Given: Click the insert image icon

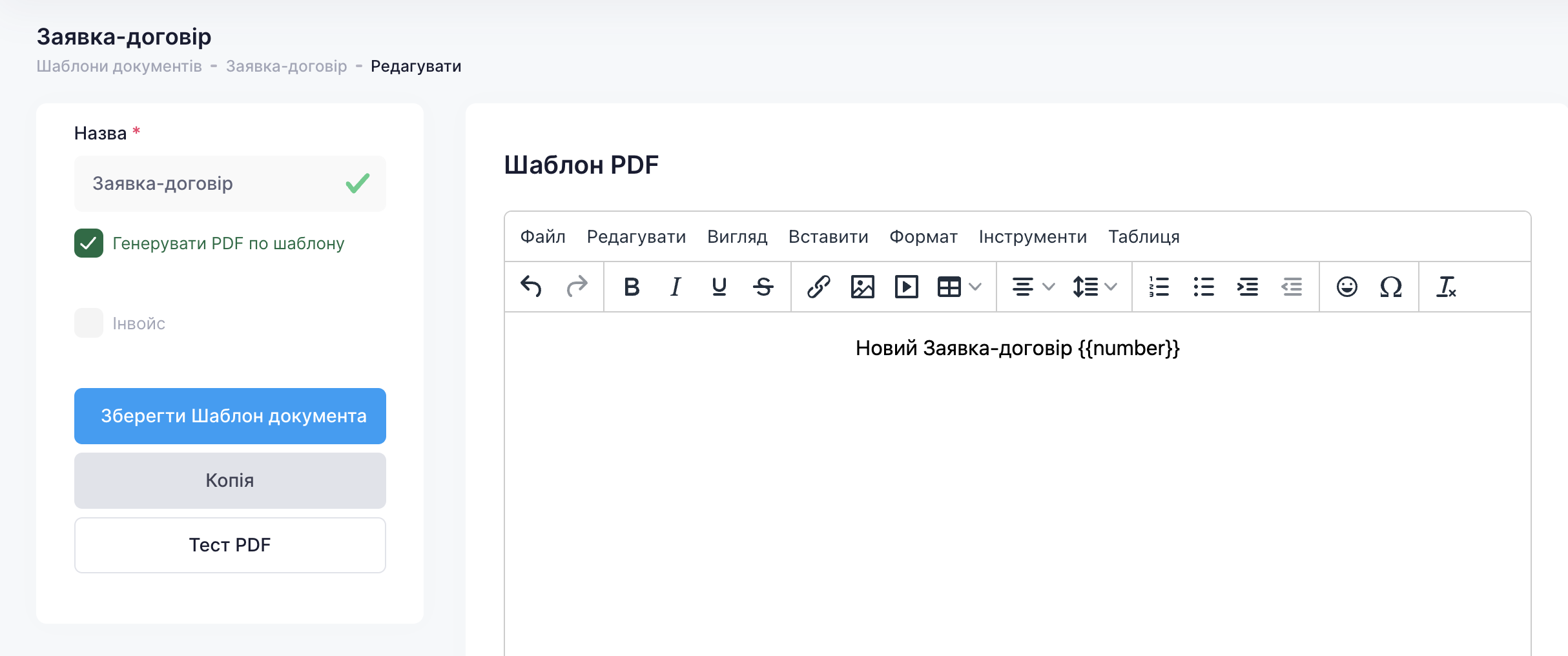Looking at the screenshot, I should (x=862, y=286).
